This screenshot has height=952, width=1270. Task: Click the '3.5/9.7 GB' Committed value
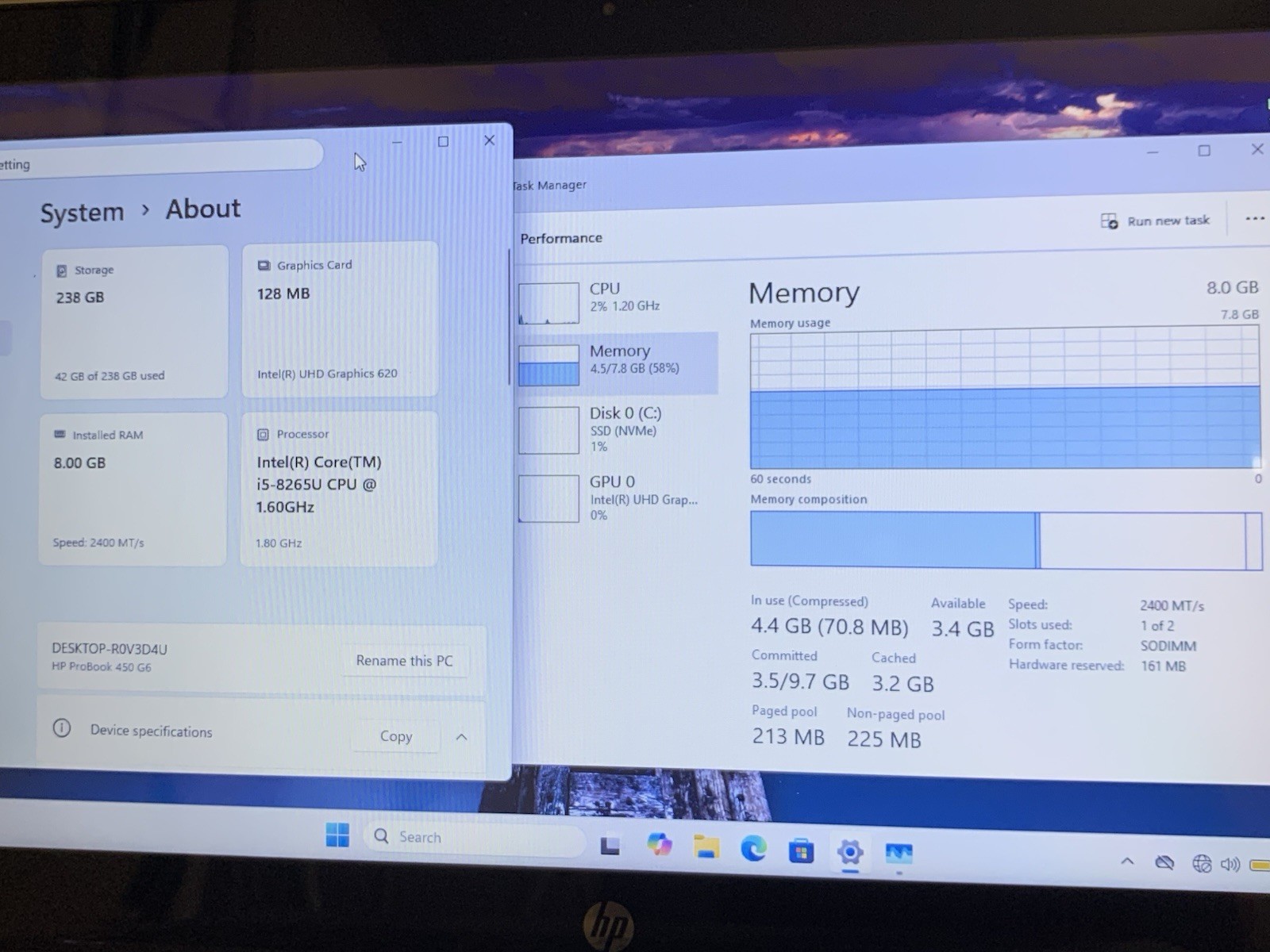[800, 681]
